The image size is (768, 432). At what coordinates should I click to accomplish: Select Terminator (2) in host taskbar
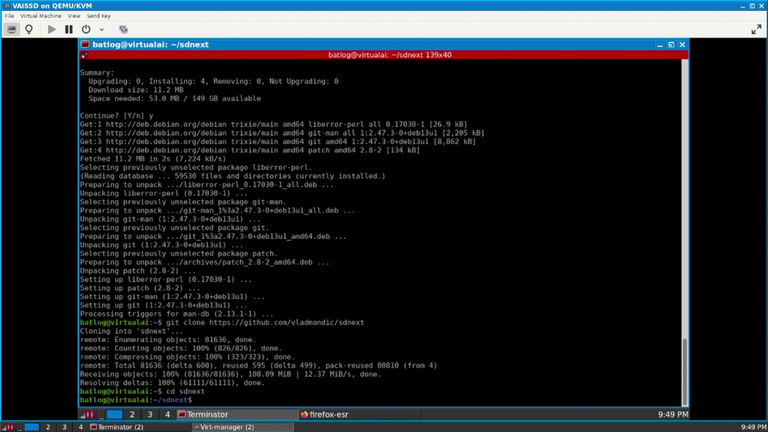[140, 427]
